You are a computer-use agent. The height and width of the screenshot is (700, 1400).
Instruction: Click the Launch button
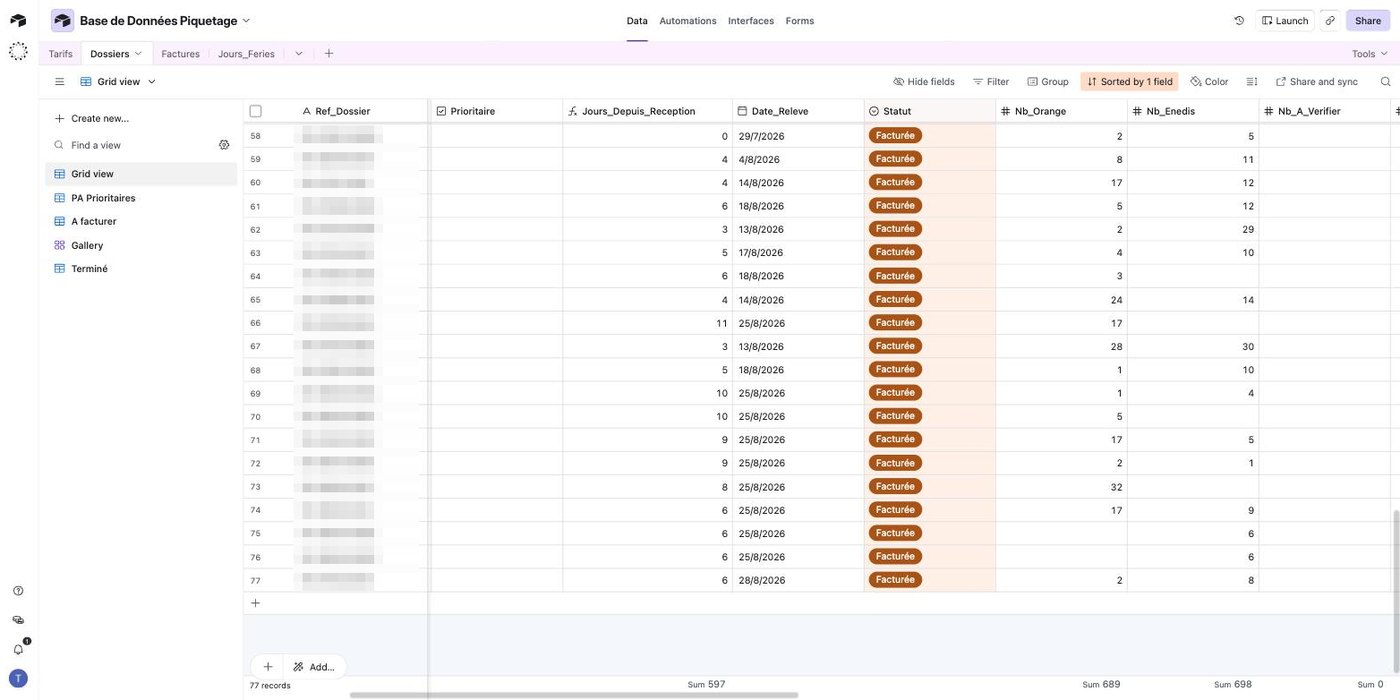[x=1285, y=20]
